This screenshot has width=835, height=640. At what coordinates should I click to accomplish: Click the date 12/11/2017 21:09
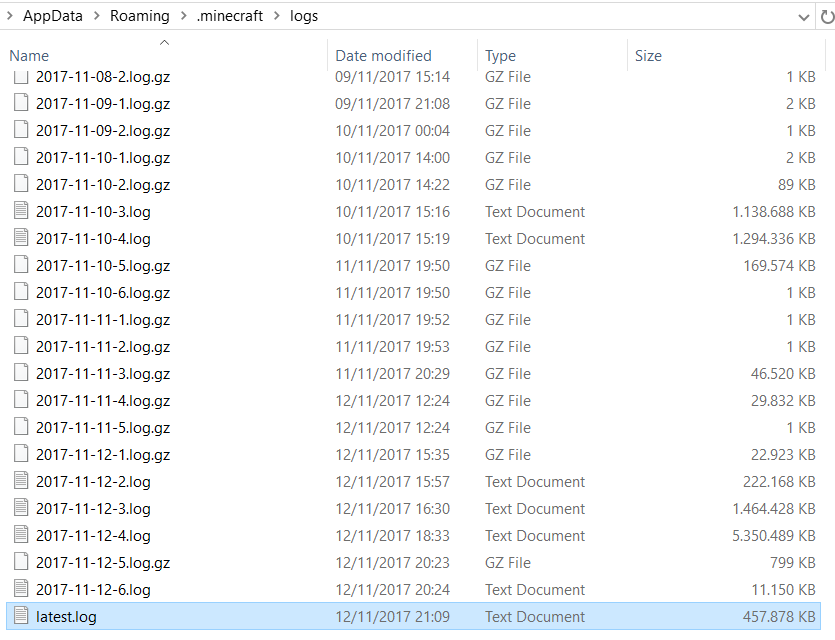[392, 617]
